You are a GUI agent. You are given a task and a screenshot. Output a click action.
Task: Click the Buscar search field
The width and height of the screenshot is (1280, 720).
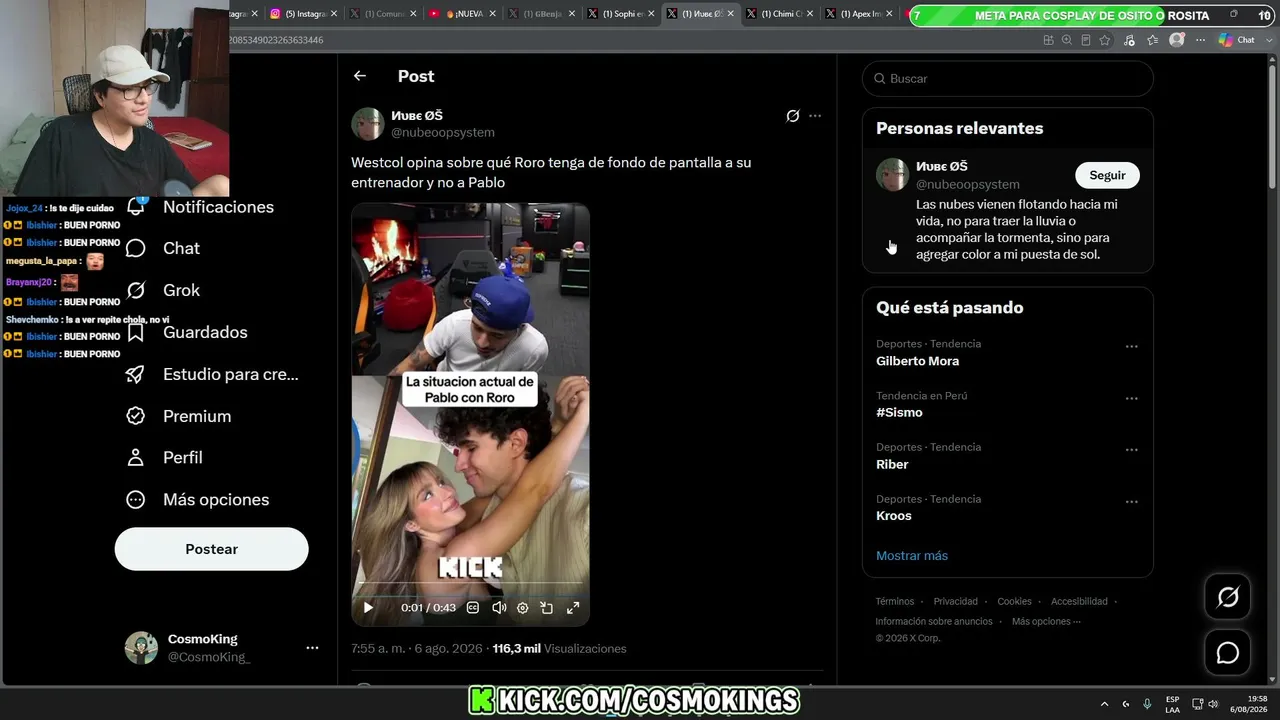click(x=1008, y=78)
